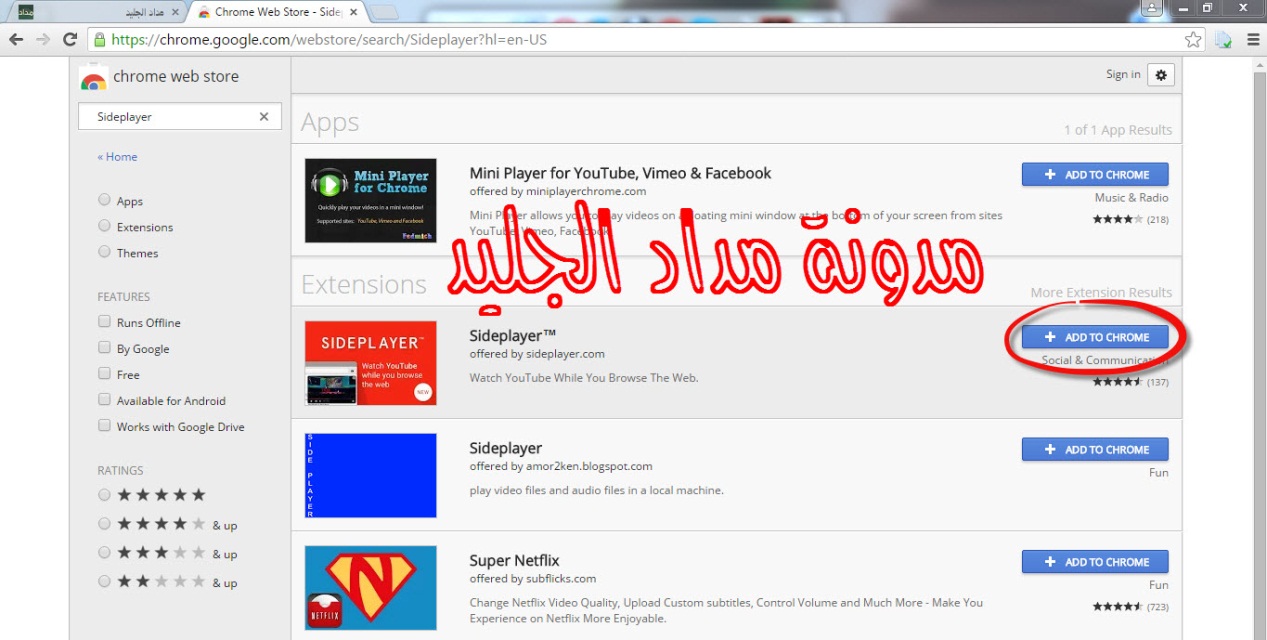Close the first Arabic-titled tab

(x=176, y=12)
